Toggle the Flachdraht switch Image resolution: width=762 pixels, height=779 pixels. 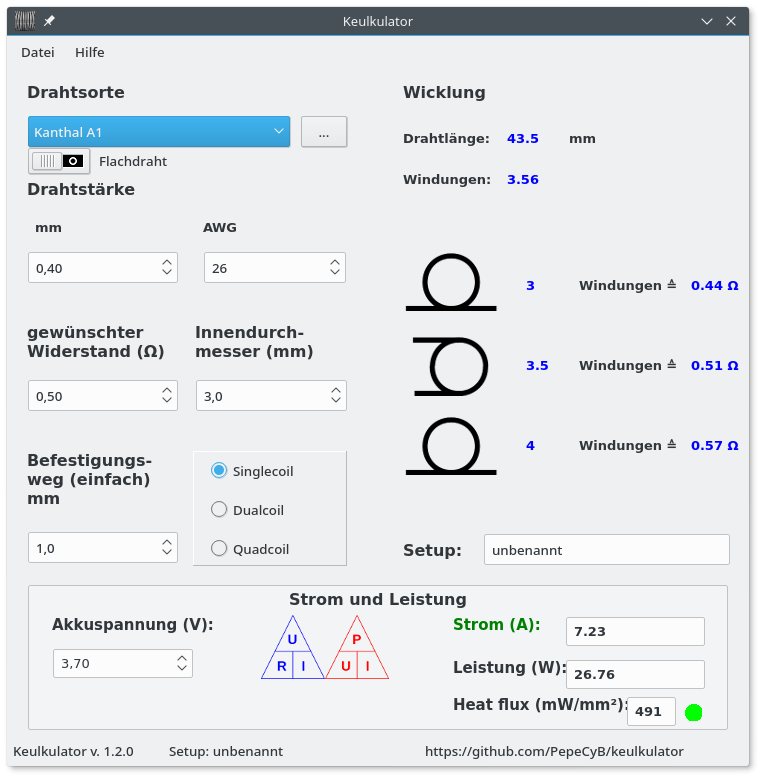(x=59, y=161)
